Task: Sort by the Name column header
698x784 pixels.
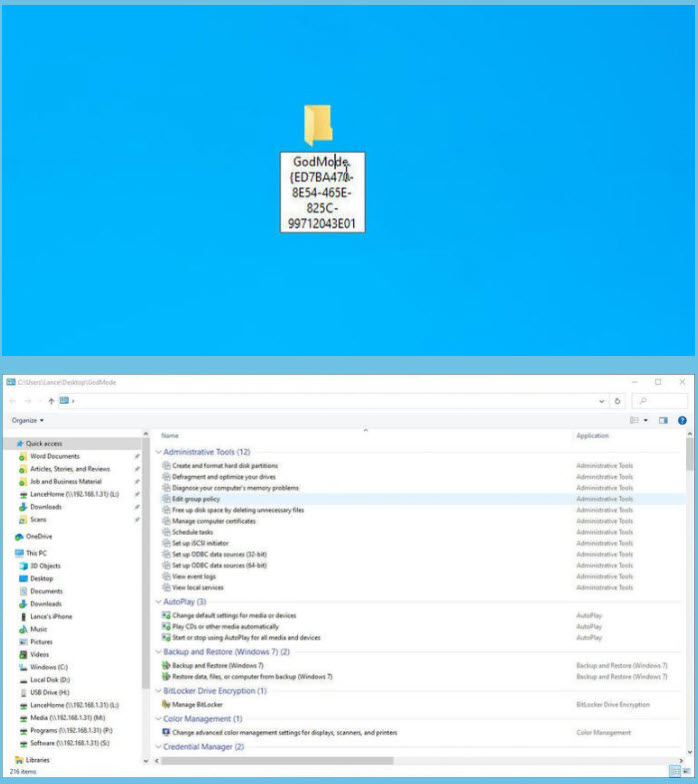Action: click(170, 436)
